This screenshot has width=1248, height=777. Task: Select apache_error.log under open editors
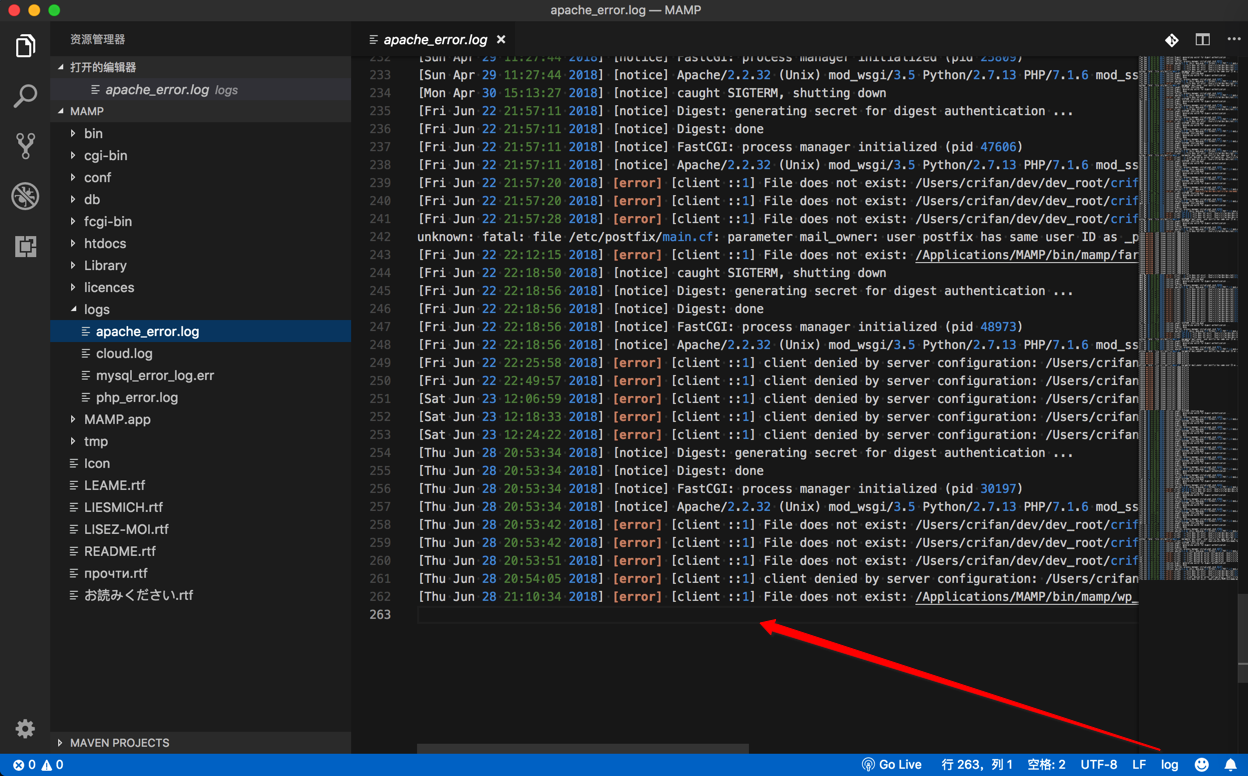click(x=200, y=89)
